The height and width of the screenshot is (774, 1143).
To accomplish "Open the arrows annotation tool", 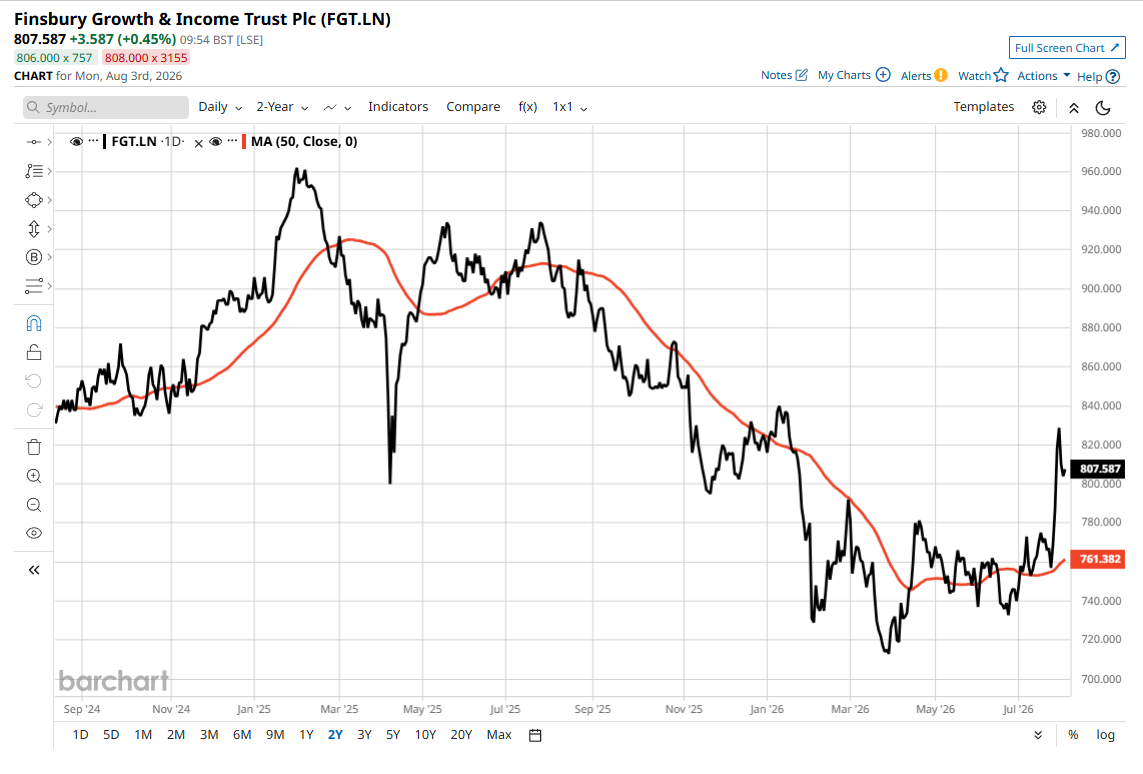I will [x=34, y=229].
